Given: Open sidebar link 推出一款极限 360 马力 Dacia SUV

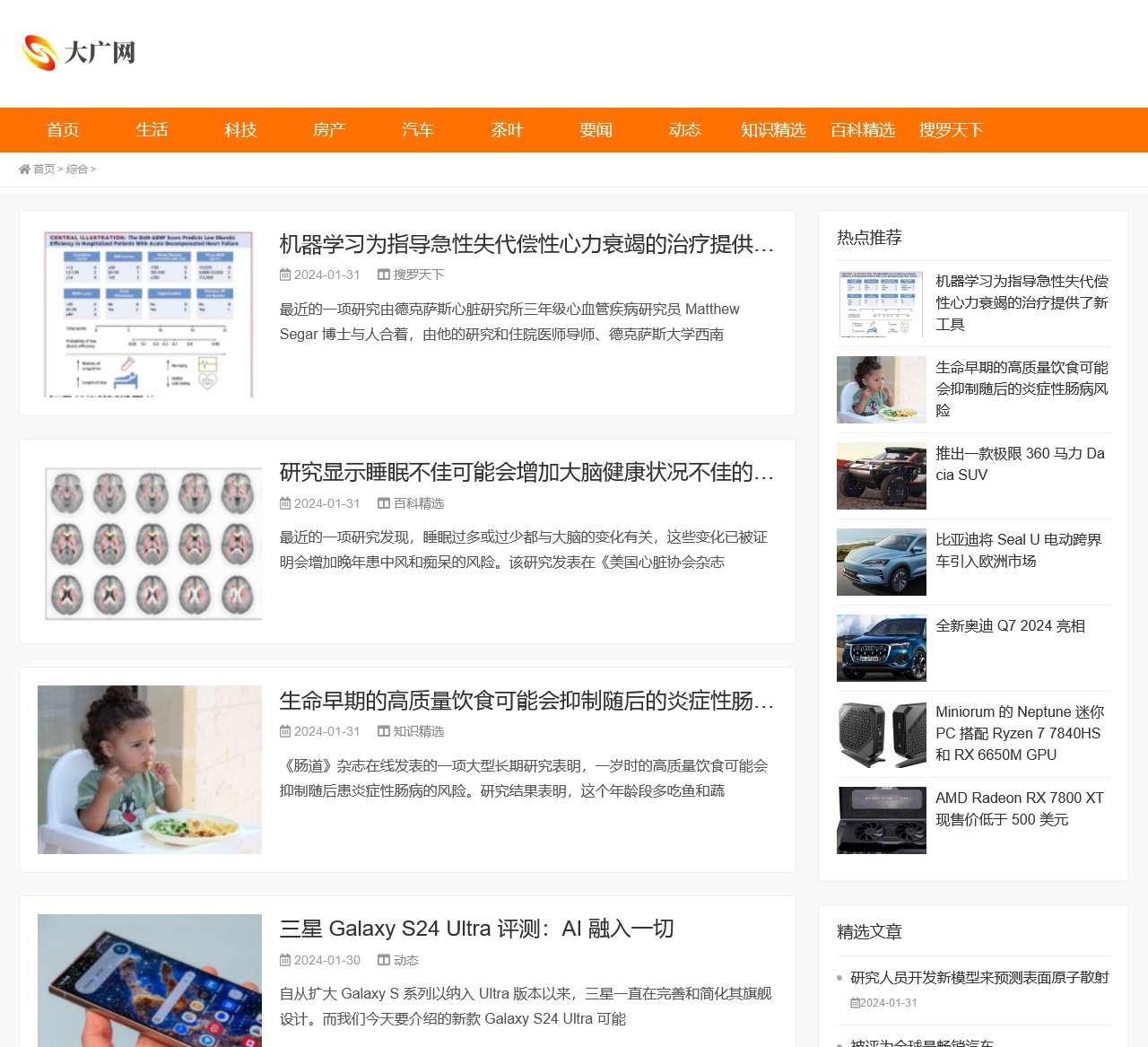Looking at the screenshot, I should (1022, 465).
